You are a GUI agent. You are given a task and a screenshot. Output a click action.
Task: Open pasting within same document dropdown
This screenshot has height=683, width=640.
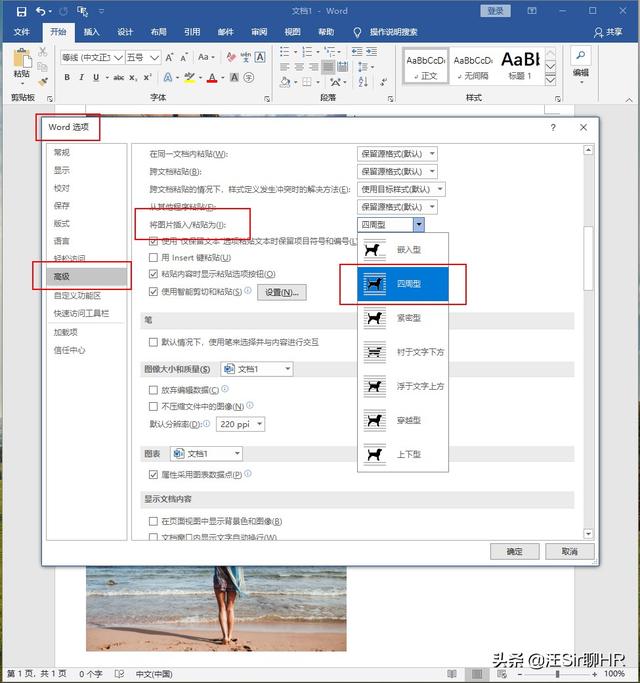click(x=397, y=154)
